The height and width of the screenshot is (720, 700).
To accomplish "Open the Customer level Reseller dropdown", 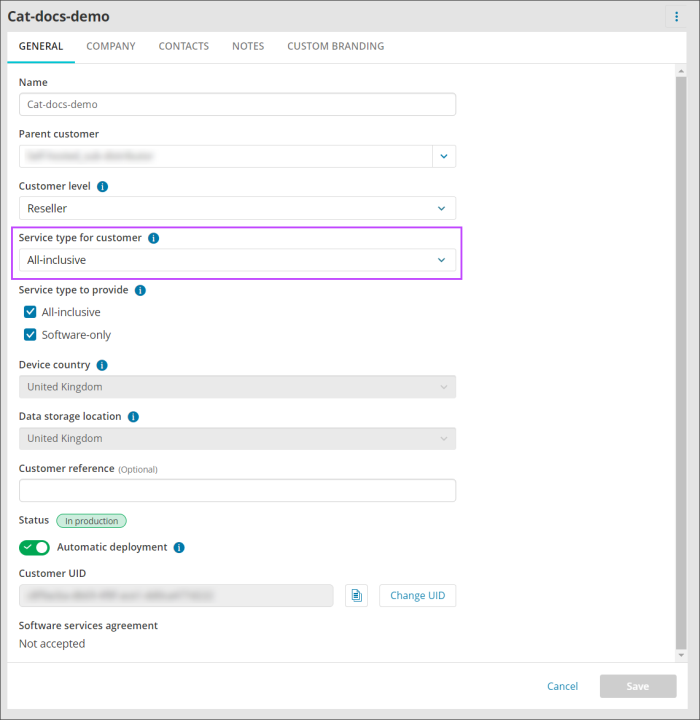I will click(237, 208).
